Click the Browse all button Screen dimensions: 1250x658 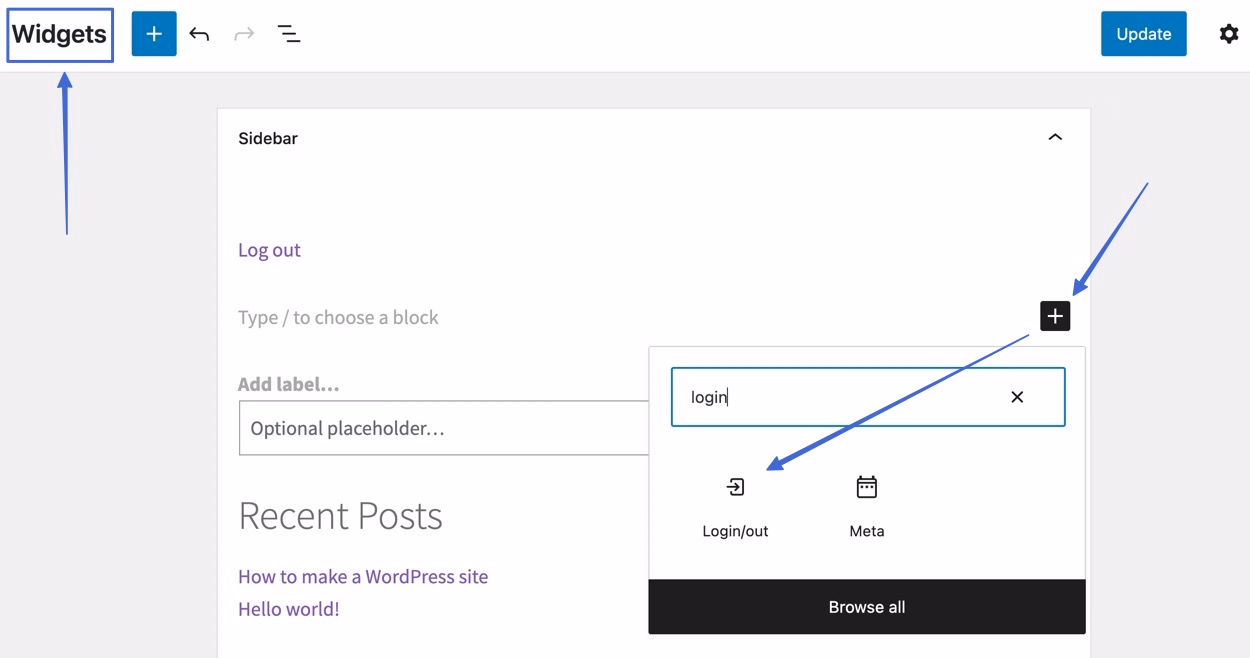pyautogui.click(x=866, y=606)
